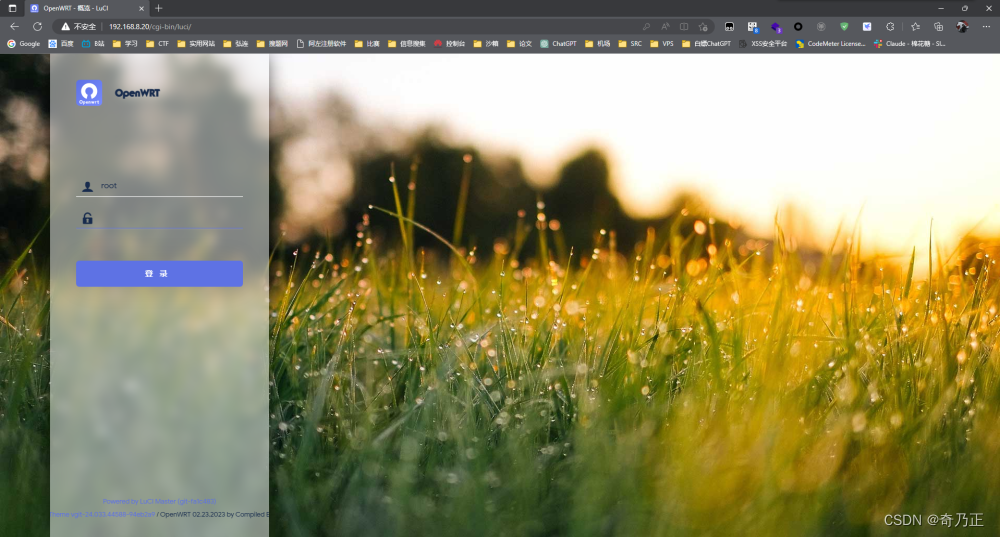Click the password key icon in address bar

(646, 27)
